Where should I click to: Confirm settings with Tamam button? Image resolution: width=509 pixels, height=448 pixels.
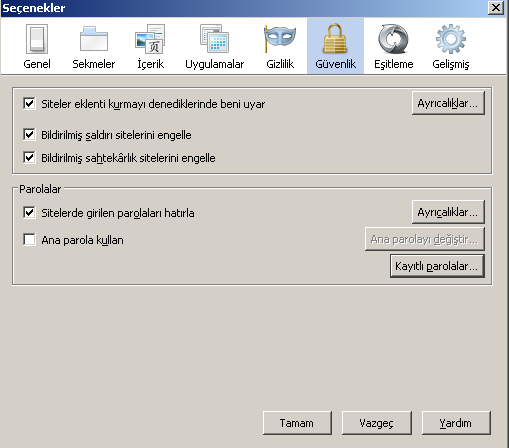pyautogui.click(x=297, y=423)
